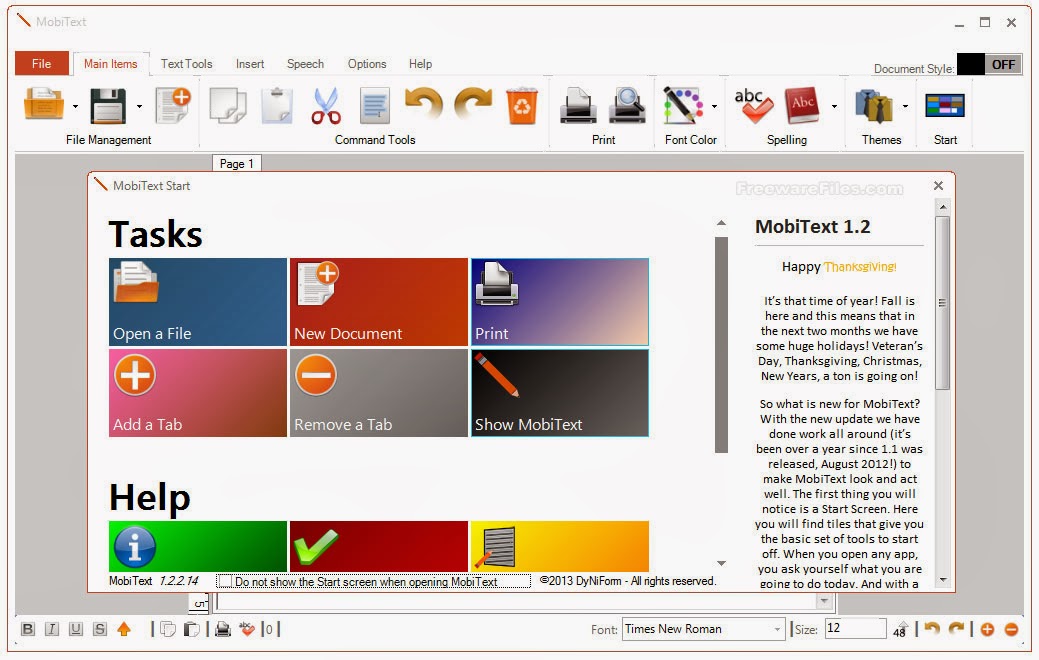The height and width of the screenshot is (660, 1039).
Task: Click the Cut scissors icon
Action: tap(326, 106)
